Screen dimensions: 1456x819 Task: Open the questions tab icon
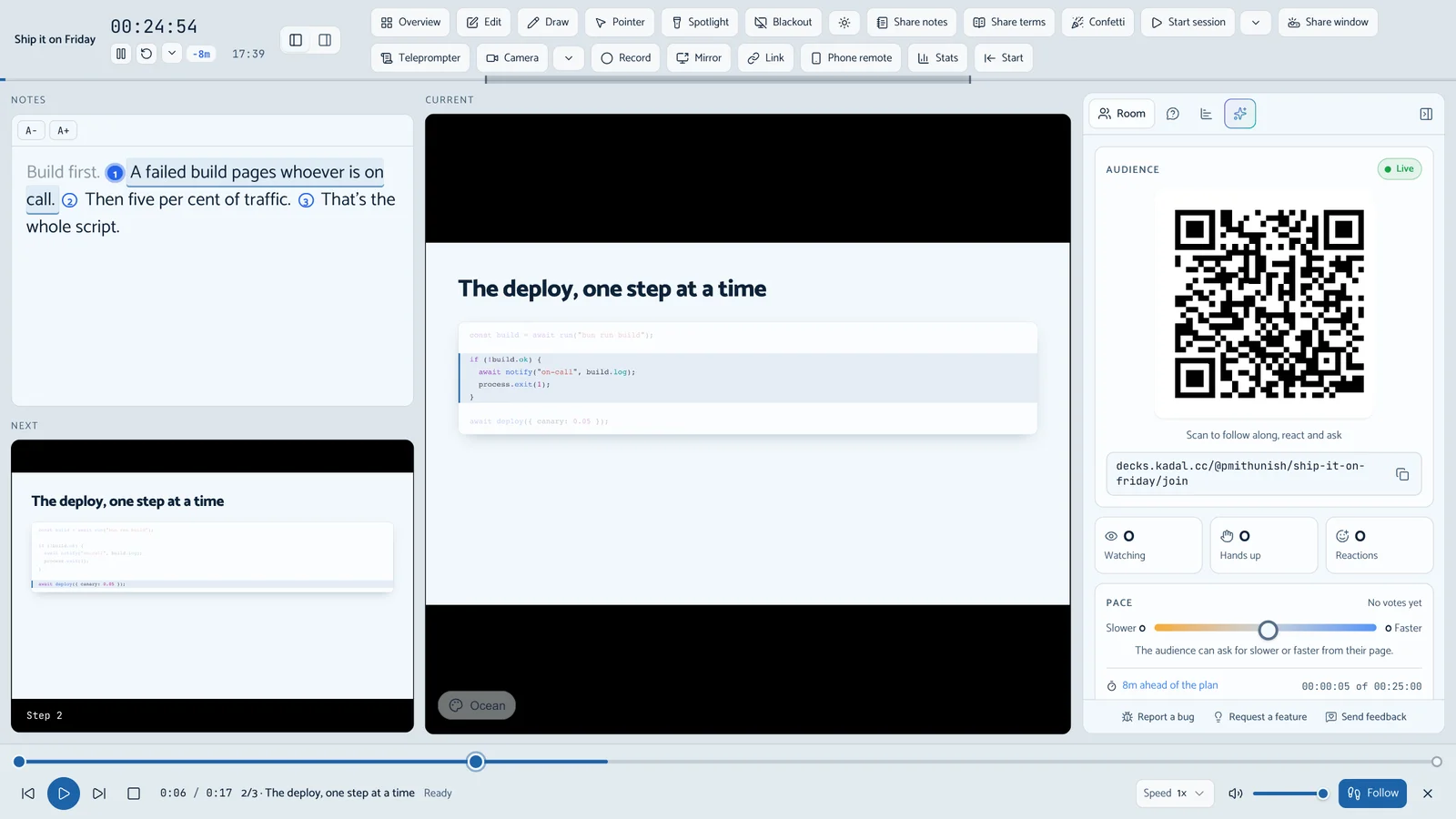click(1173, 114)
